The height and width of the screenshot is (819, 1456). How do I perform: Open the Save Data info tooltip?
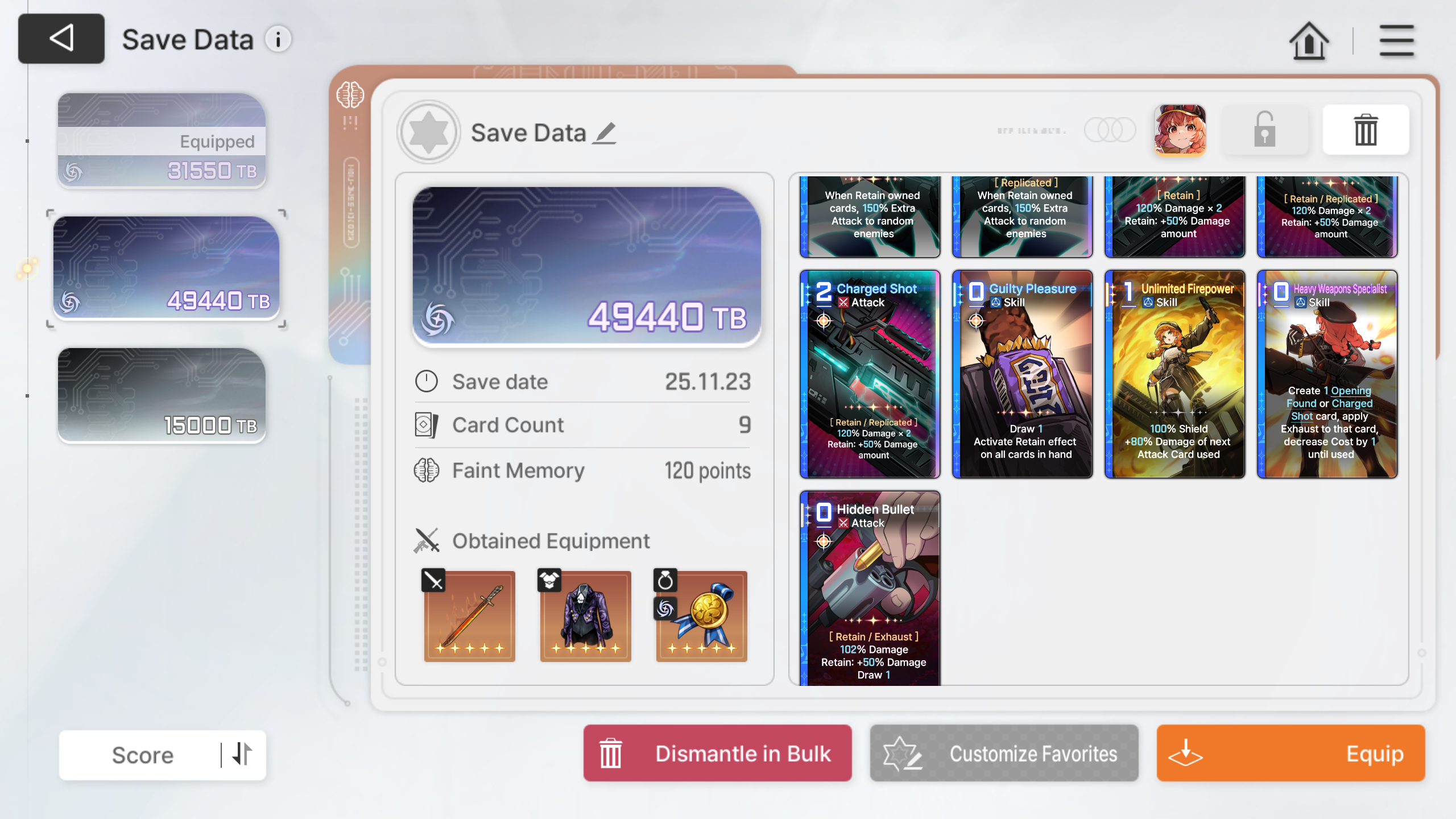click(x=278, y=39)
